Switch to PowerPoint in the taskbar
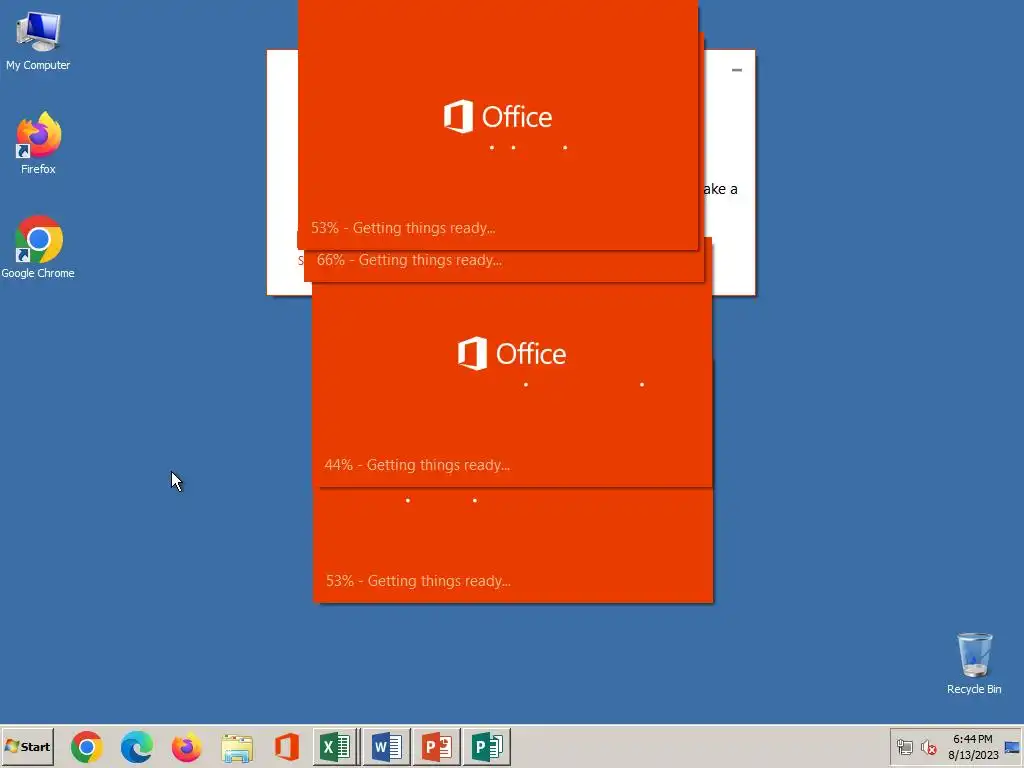Viewport: 1024px width, 768px height. click(437, 746)
